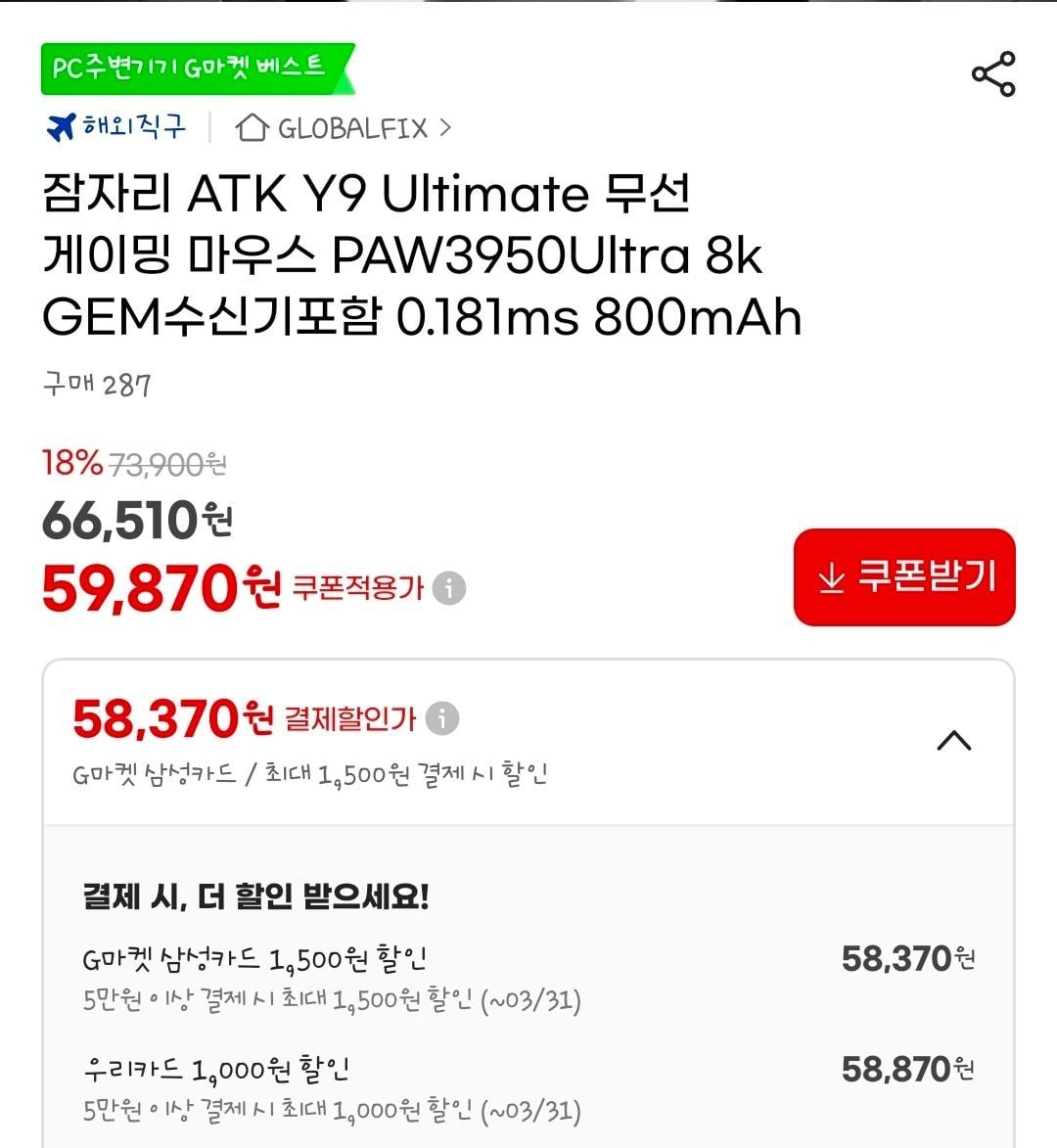
Task: Tap the overseas direct purchase airplane icon
Action: tap(62, 127)
